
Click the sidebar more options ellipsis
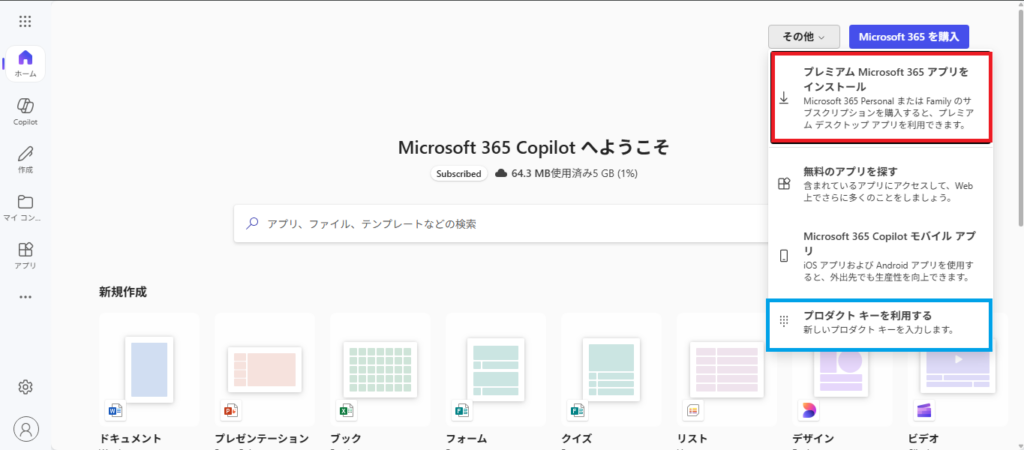25,297
